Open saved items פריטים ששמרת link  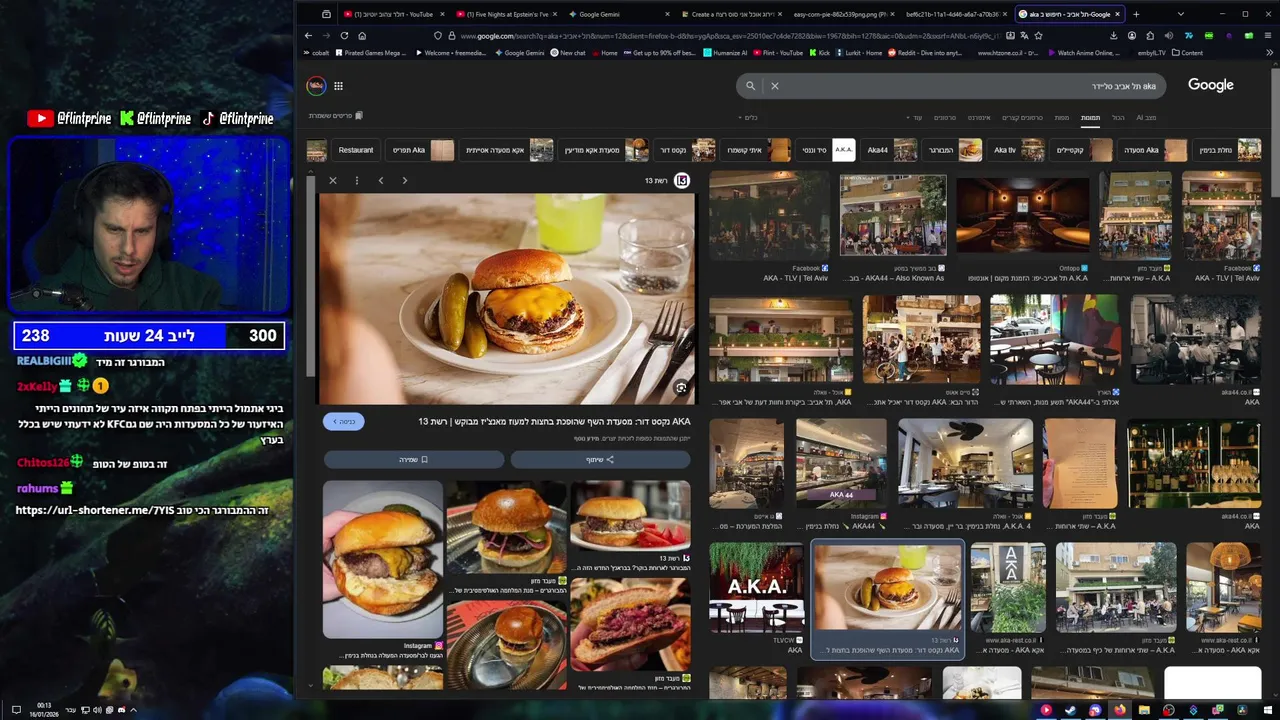coord(336,116)
